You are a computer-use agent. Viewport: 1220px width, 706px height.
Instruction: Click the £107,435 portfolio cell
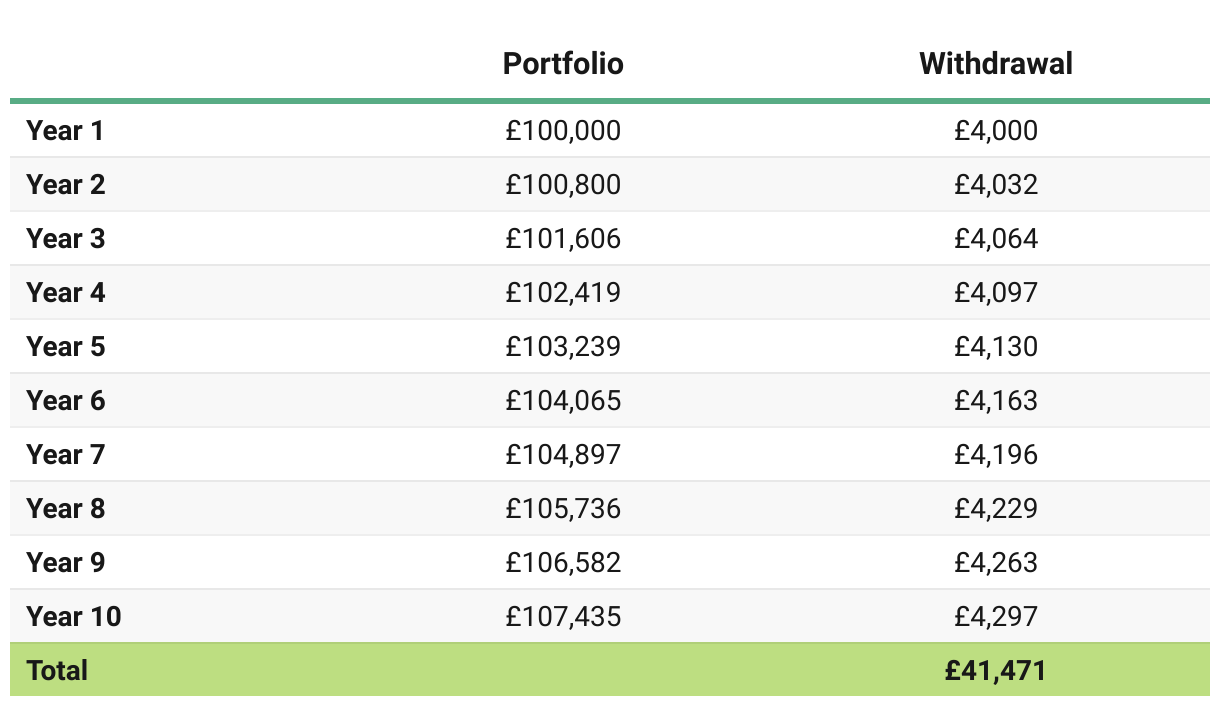tap(563, 617)
